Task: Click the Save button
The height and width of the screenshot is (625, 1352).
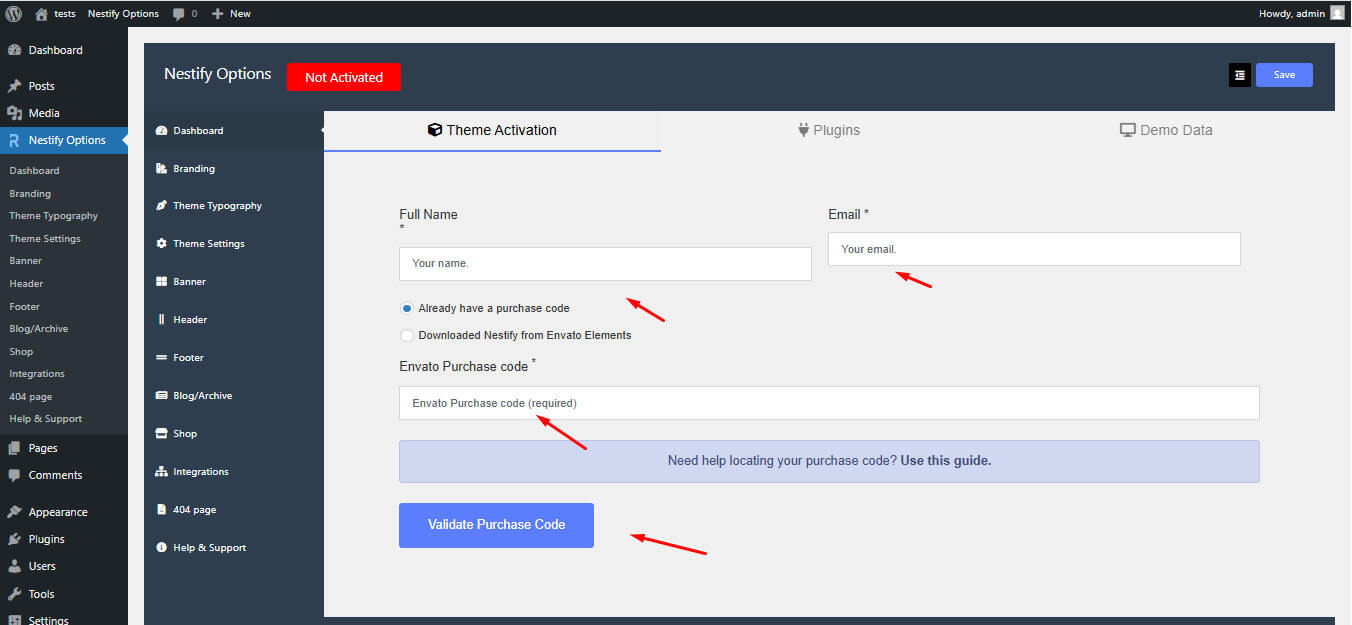Action: point(1284,75)
